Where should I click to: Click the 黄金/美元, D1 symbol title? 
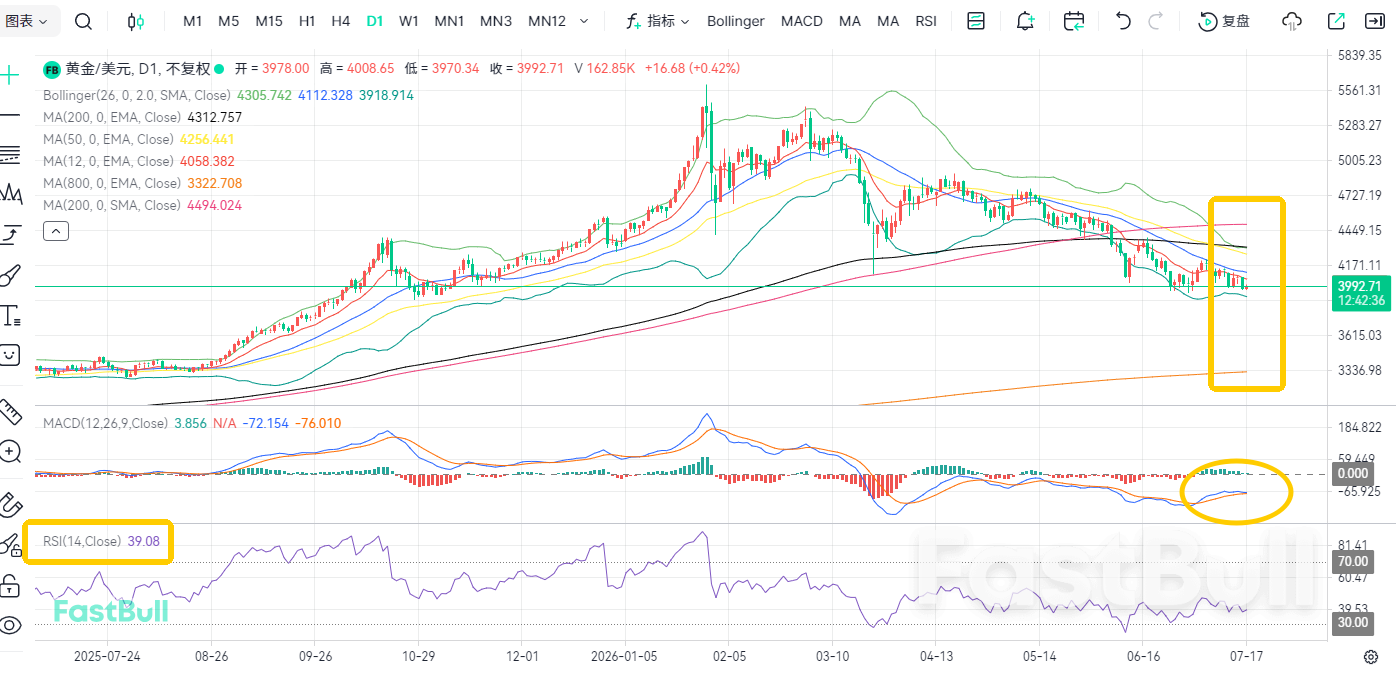pos(112,69)
